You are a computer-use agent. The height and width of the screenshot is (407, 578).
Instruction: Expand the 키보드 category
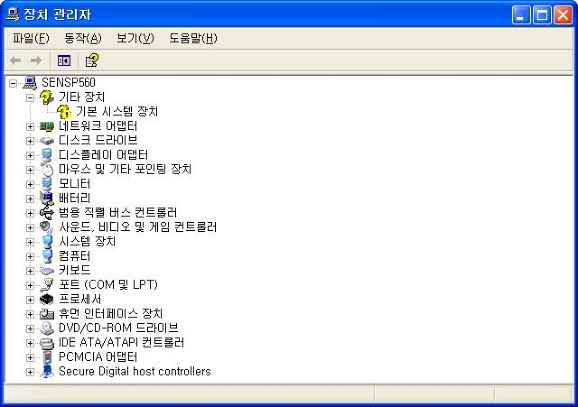tap(30, 271)
